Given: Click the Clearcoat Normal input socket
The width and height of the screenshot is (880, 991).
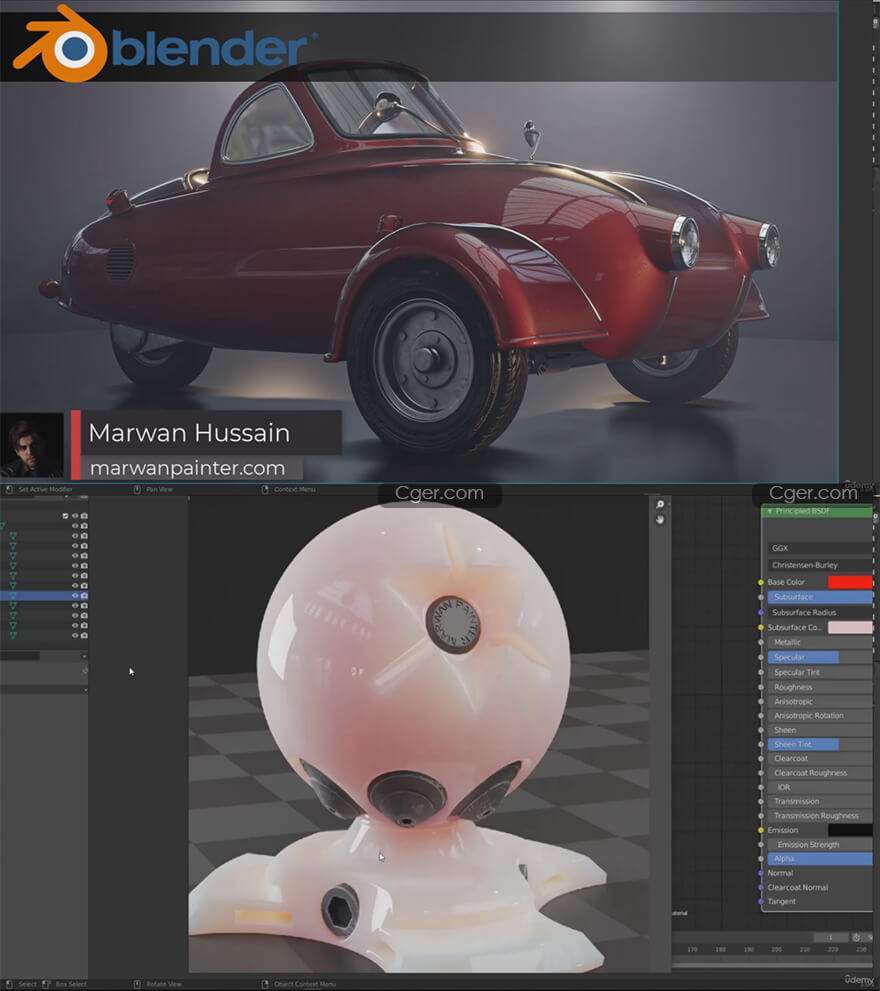Looking at the screenshot, I should pos(761,887).
